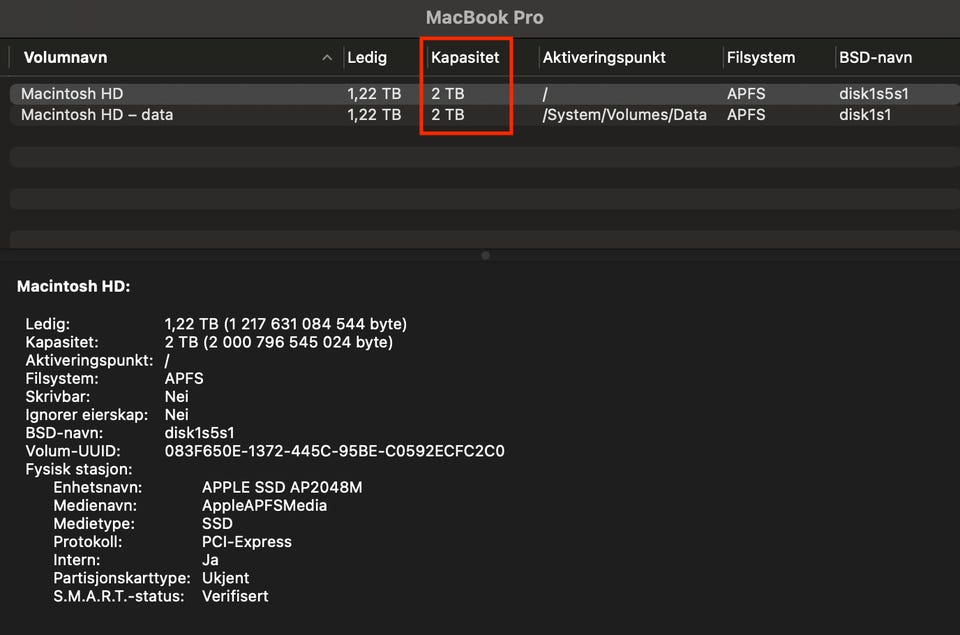Click the Verifisert S.M.A.R.T. status value
The image size is (960, 635).
click(x=235, y=596)
